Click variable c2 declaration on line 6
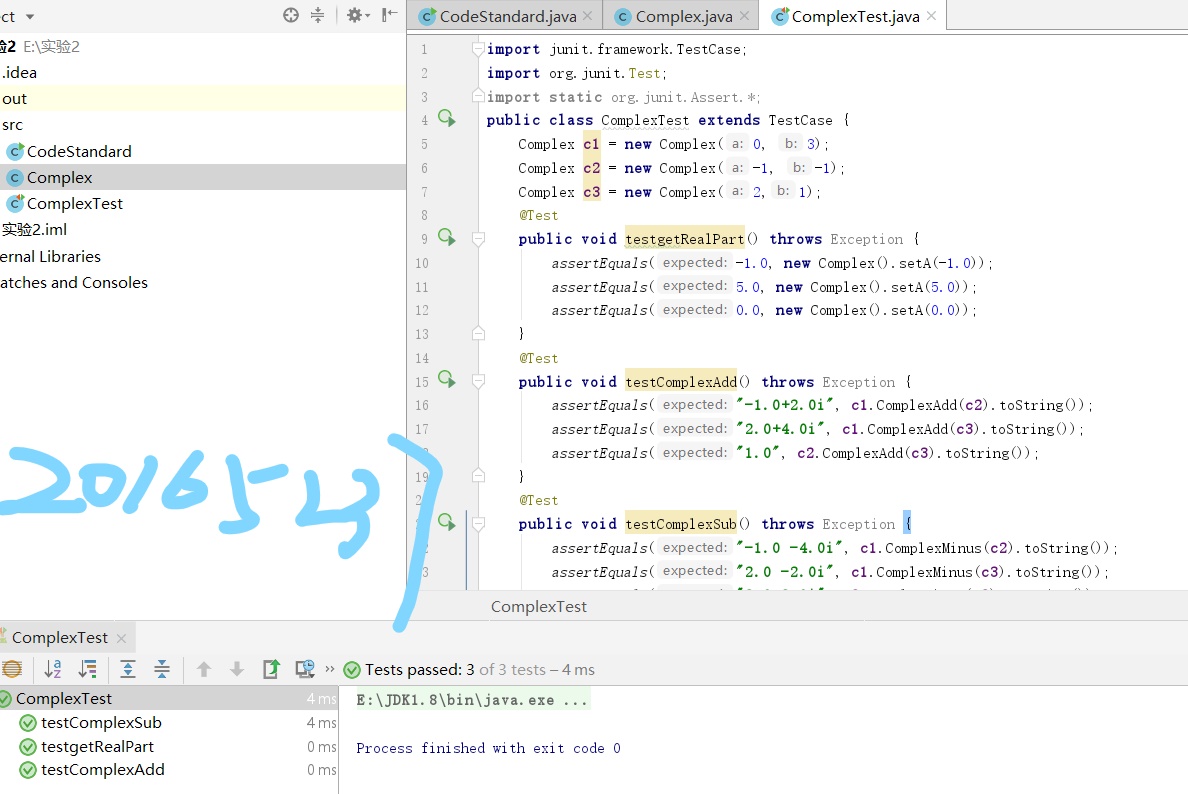 pos(592,168)
